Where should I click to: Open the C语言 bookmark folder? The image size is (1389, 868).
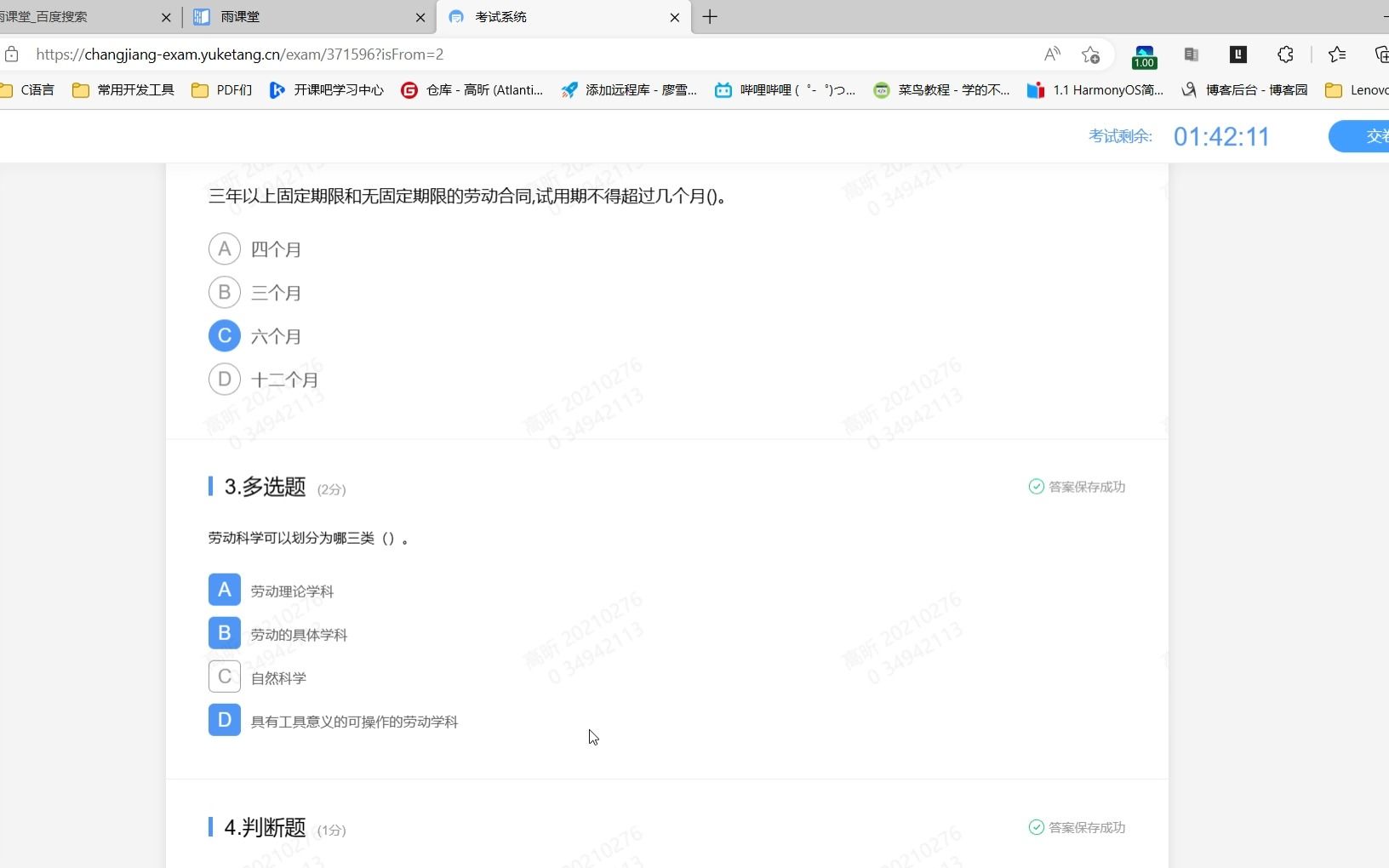[27, 89]
